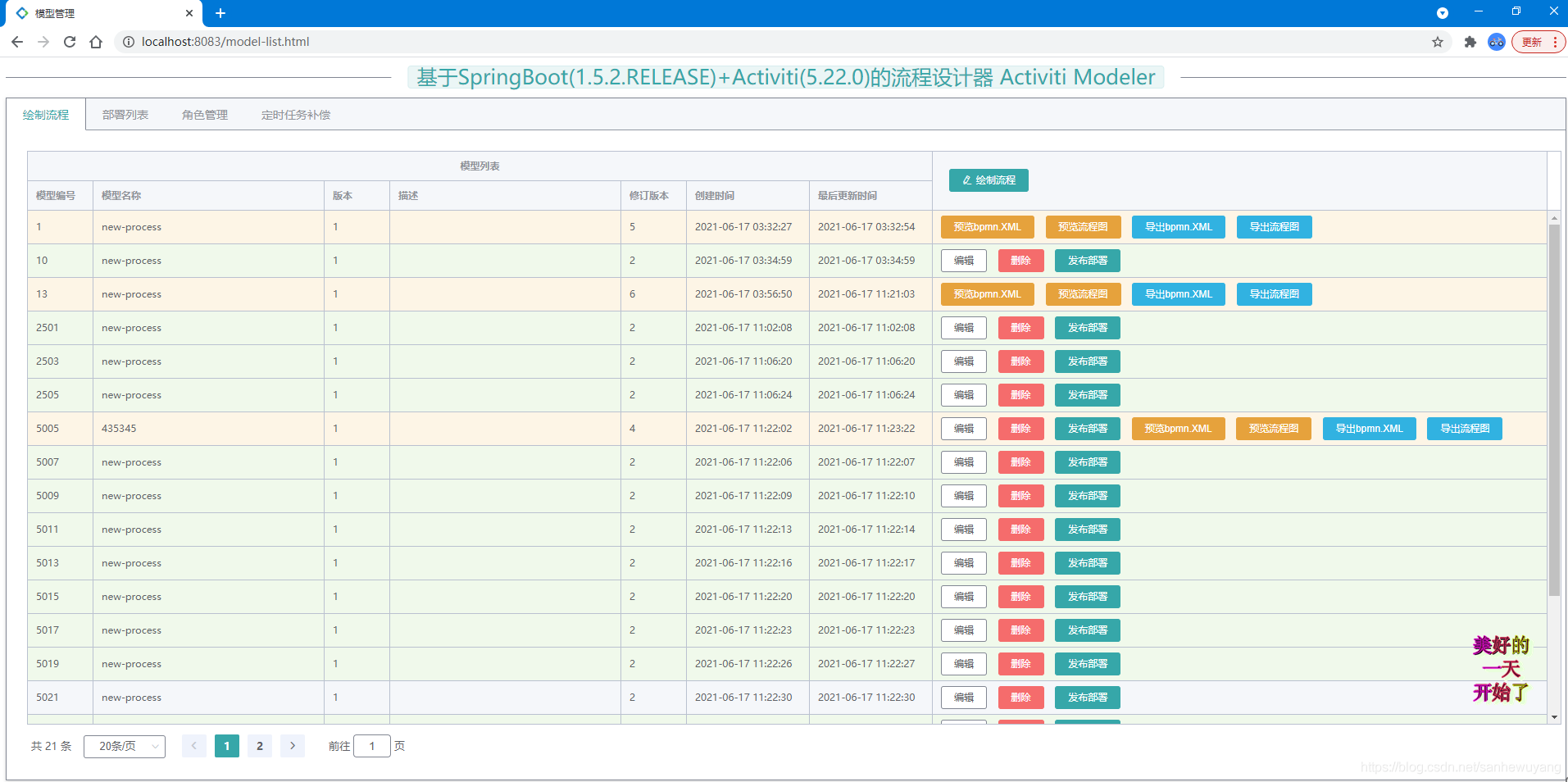The height and width of the screenshot is (782, 1568).
Task: Publish deployment for model 5017
Action: 1088,630
